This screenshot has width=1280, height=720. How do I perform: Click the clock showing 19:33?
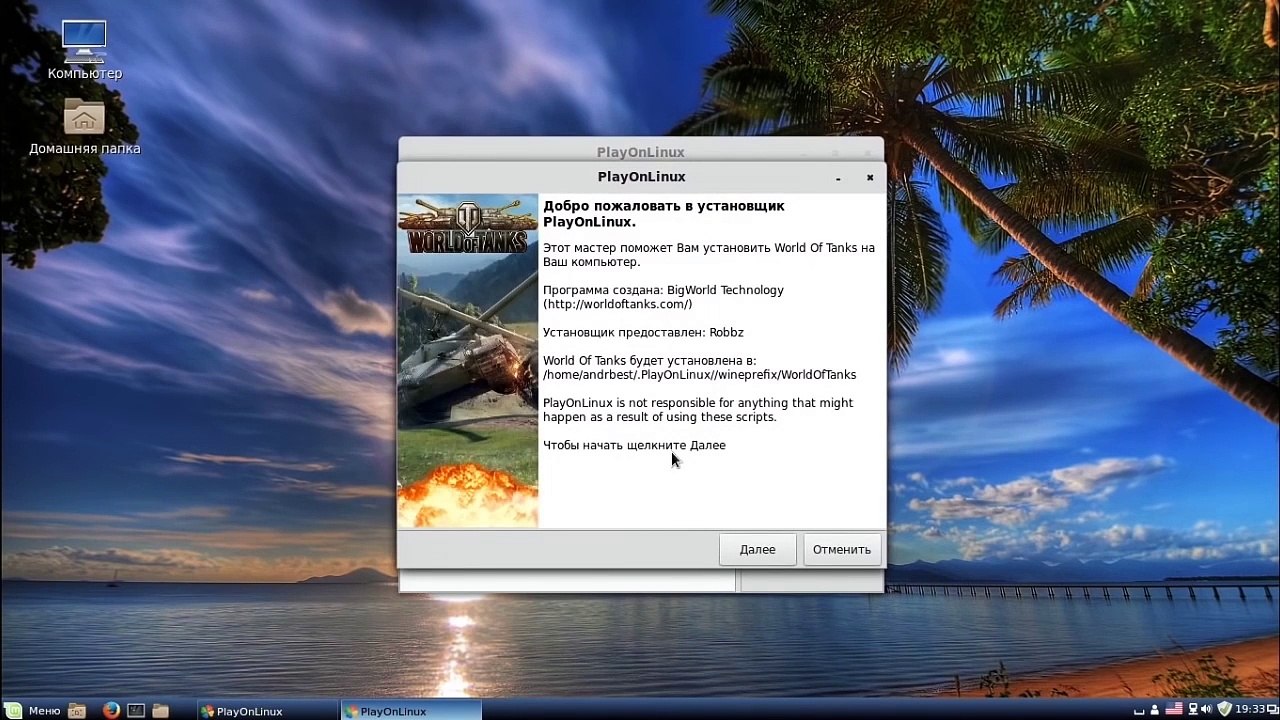click(x=1250, y=709)
